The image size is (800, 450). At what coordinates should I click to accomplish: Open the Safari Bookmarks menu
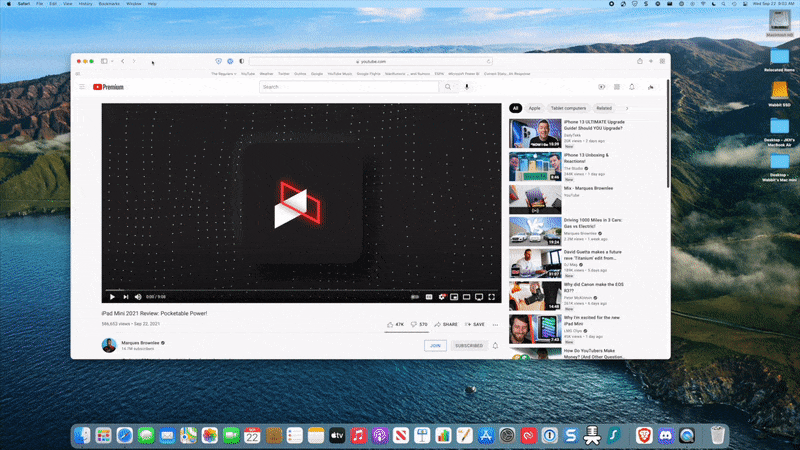109,4
